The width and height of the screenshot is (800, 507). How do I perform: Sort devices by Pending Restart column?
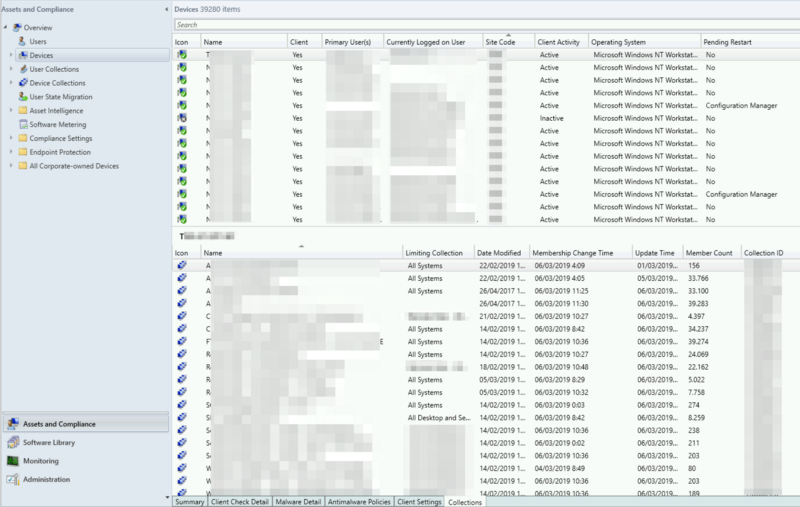point(750,42)
